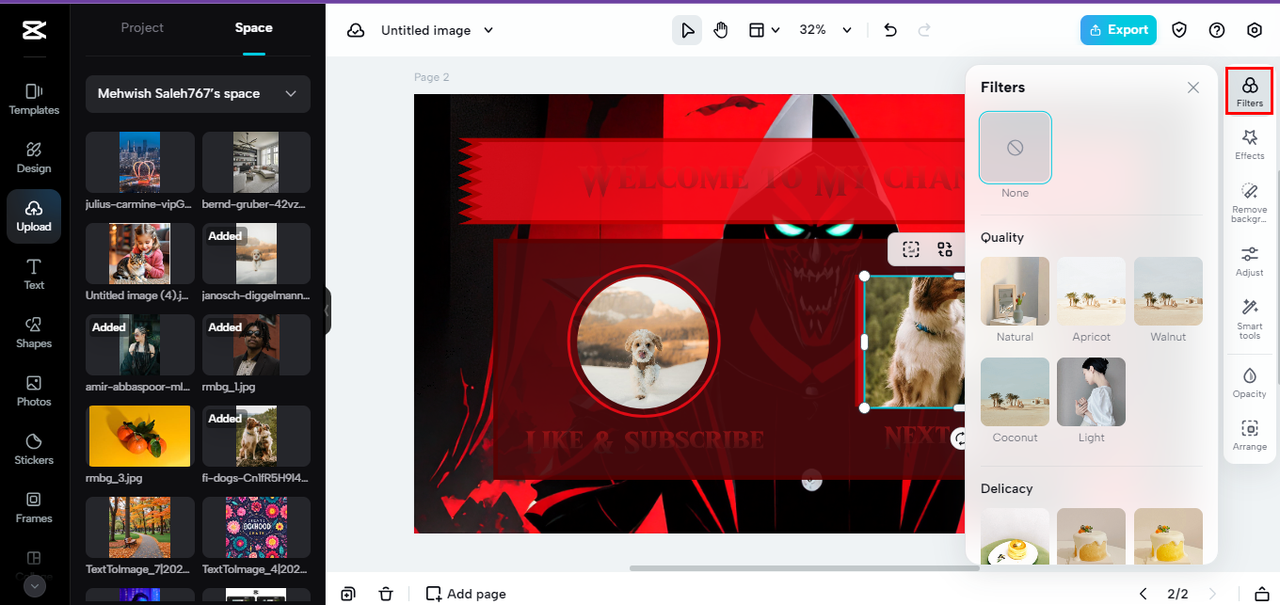Delete the current page with trash icon

(x=386, y=594)
